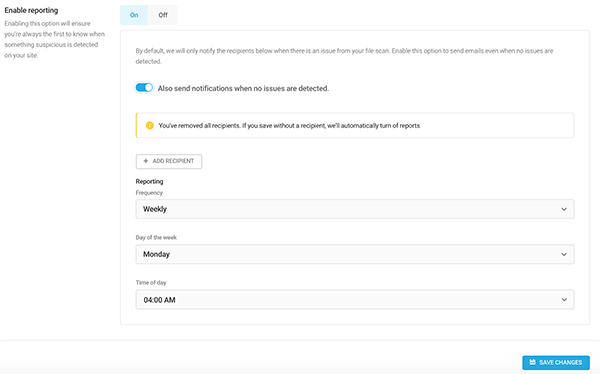Viewport: 600px width, 374px height.
Task: Click the 'Reporting' section label
Action: 149,181
